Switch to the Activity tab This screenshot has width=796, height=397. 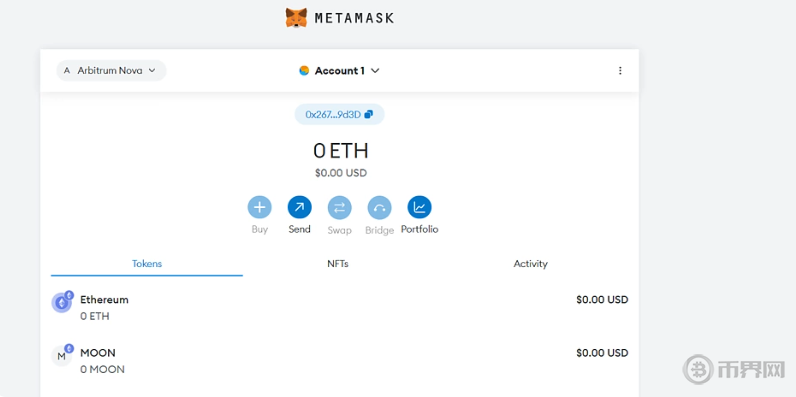[530, 263]
